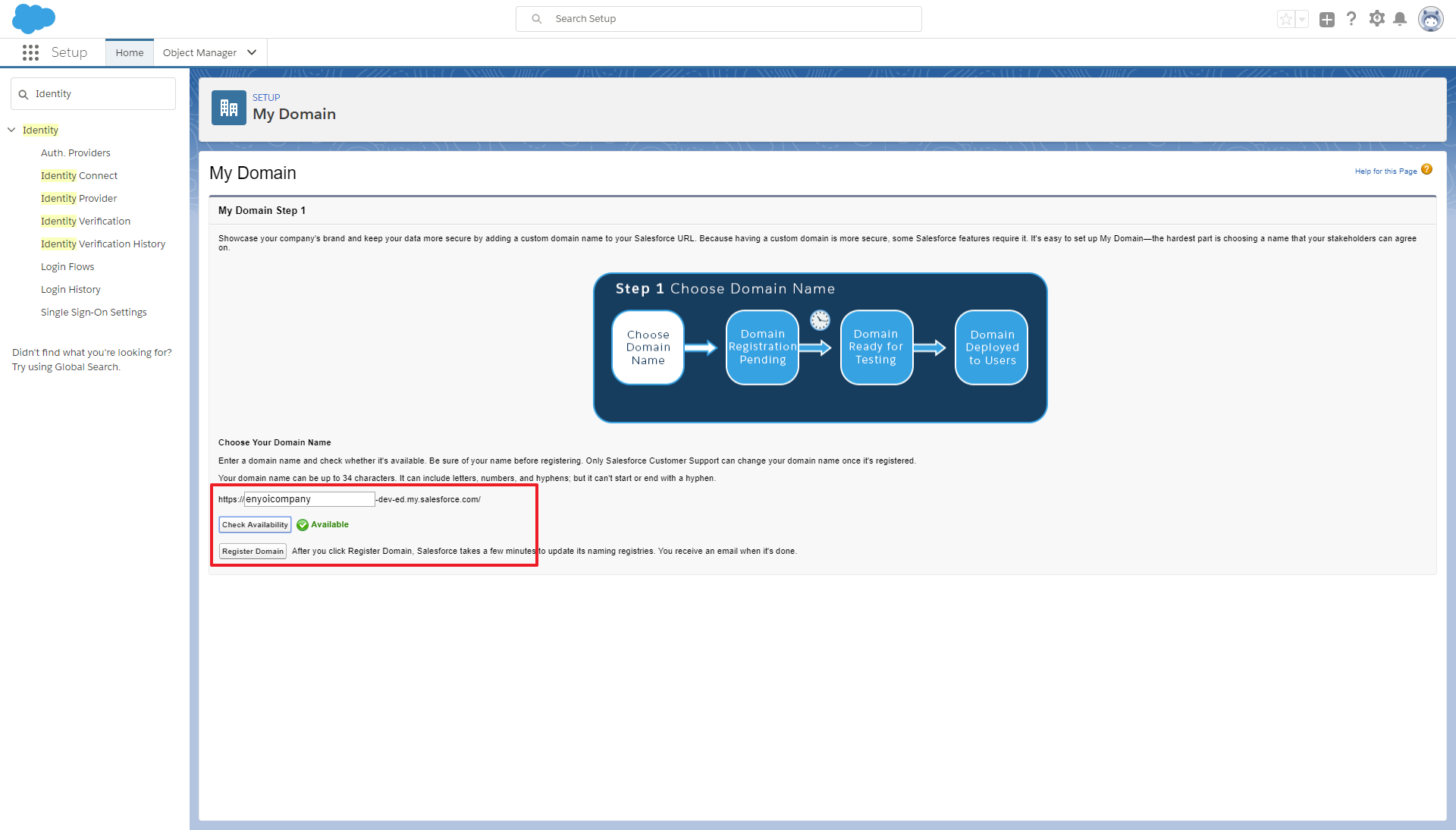Switch to the Home tab
This screenshot has width=1456, height=830.
pos(130,52)
